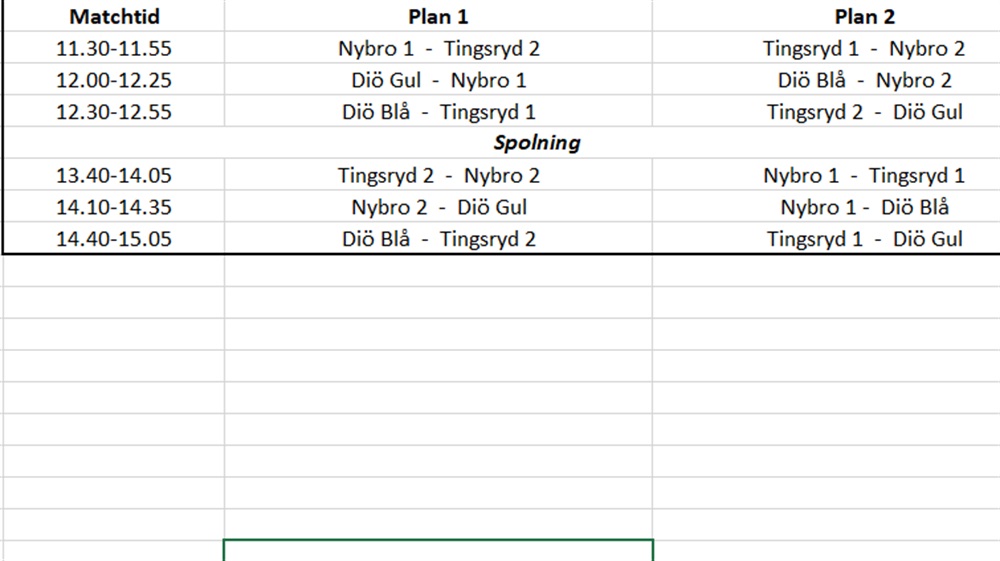Click the Plan 1 column header cell
This screenshot has width=1000, height=561.
pyautogui.click(x=438, y=17)
